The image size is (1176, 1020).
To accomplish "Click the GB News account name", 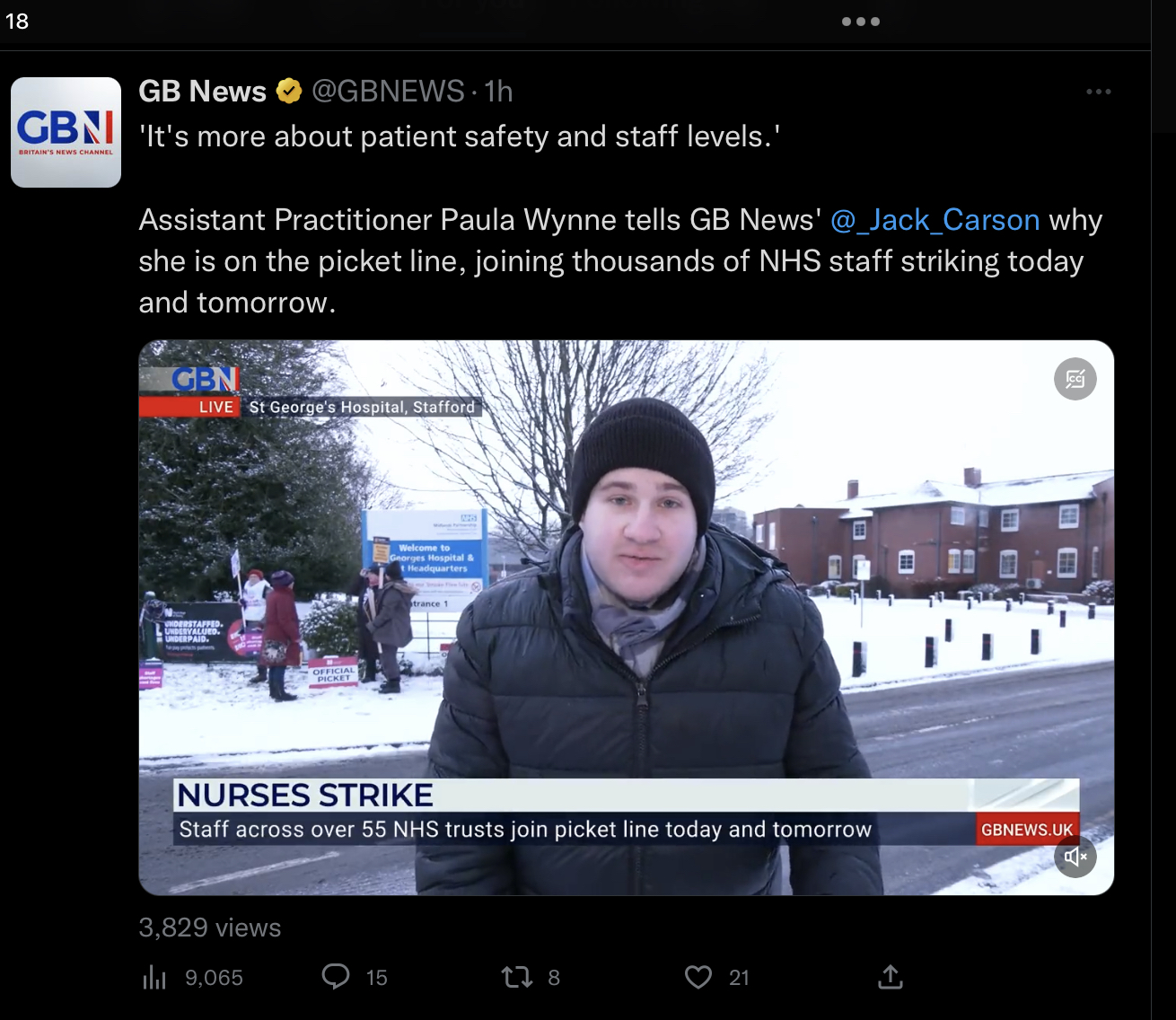I will 203,91.
